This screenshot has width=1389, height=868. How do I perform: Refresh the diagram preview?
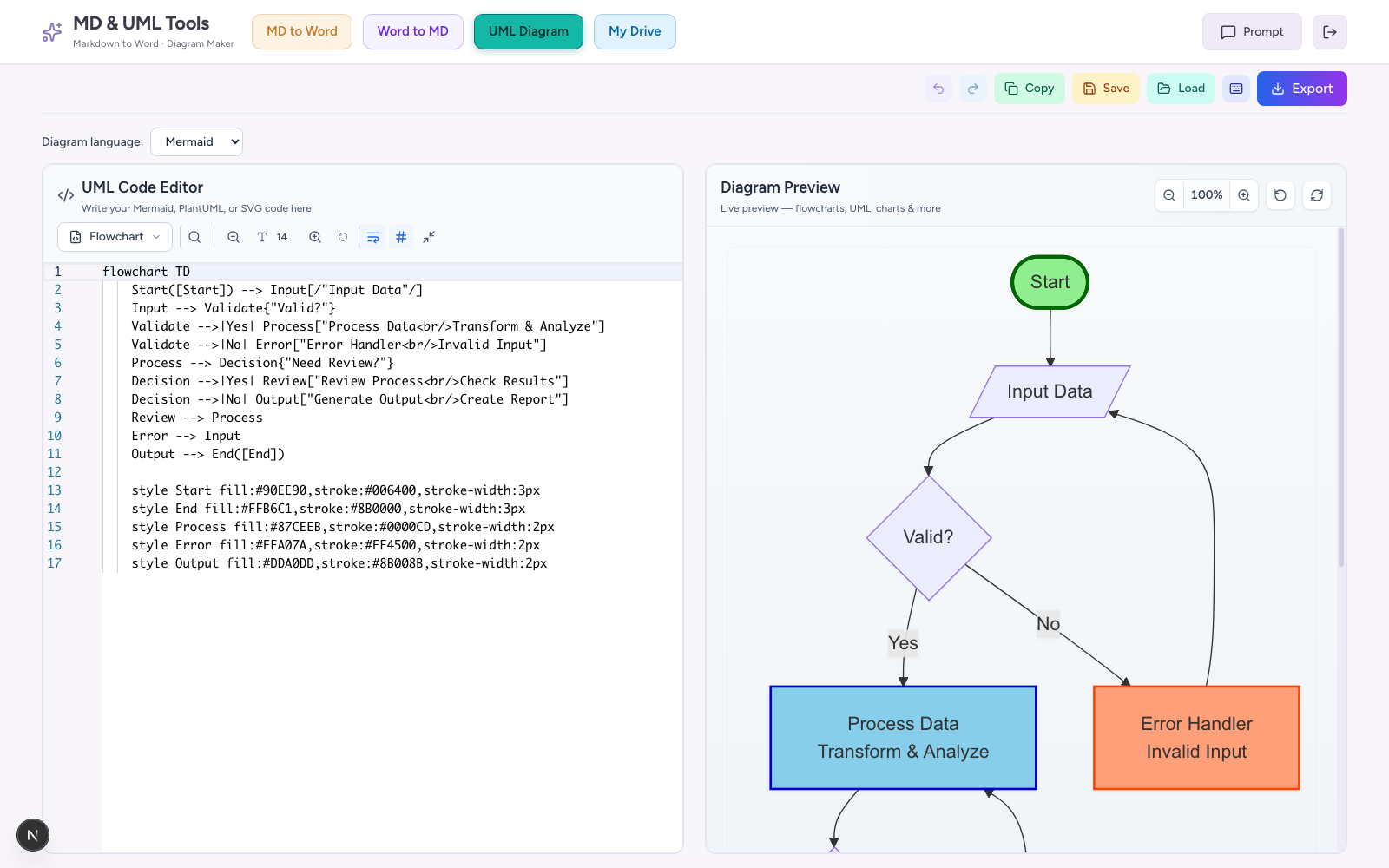1317,195
